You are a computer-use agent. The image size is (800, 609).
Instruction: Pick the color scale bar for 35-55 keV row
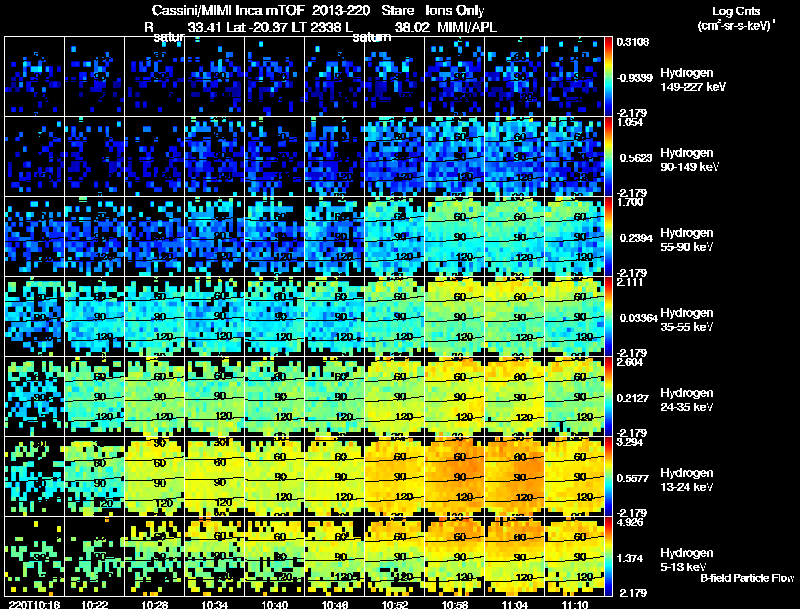(608, 317)
